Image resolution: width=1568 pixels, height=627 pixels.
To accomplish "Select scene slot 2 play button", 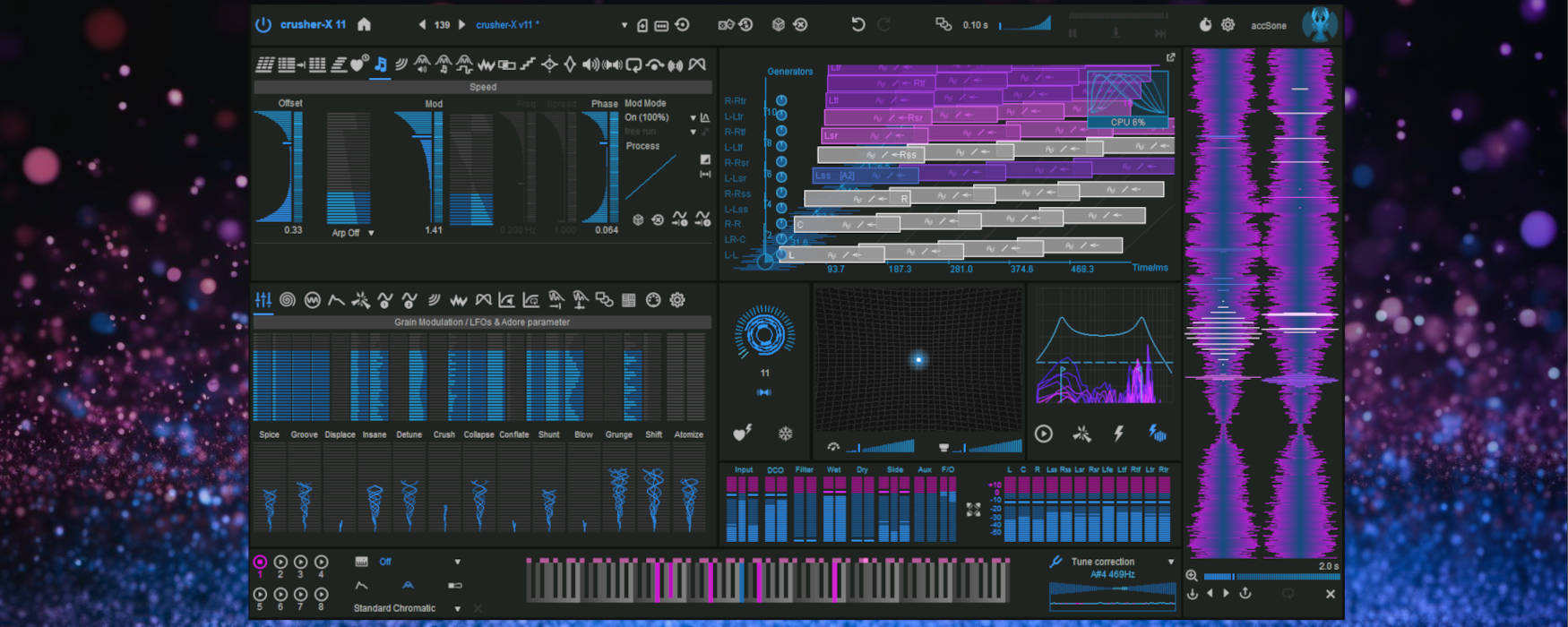I will tap(280, 563).
